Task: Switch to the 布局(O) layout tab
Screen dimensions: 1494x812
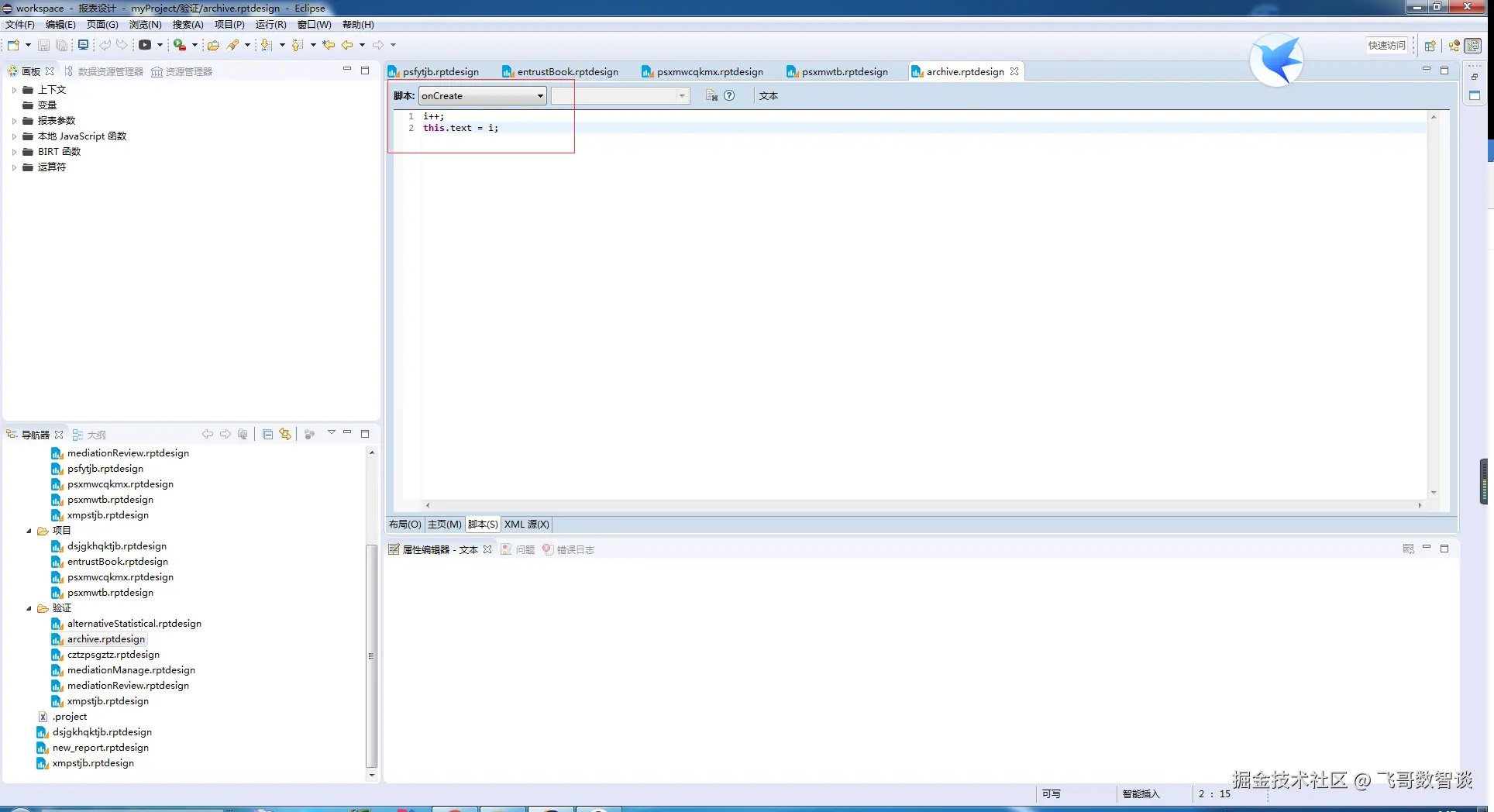Action: click(x=405, y=525)
